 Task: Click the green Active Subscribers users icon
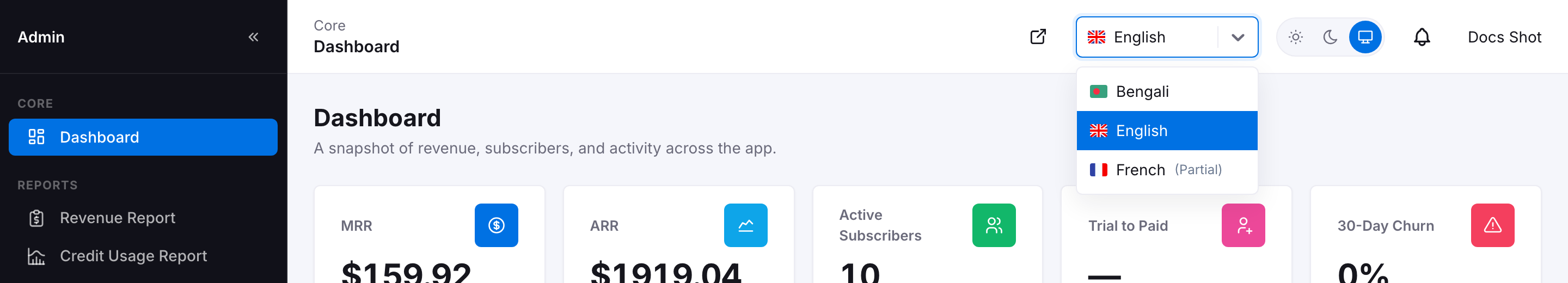point(994,225)
